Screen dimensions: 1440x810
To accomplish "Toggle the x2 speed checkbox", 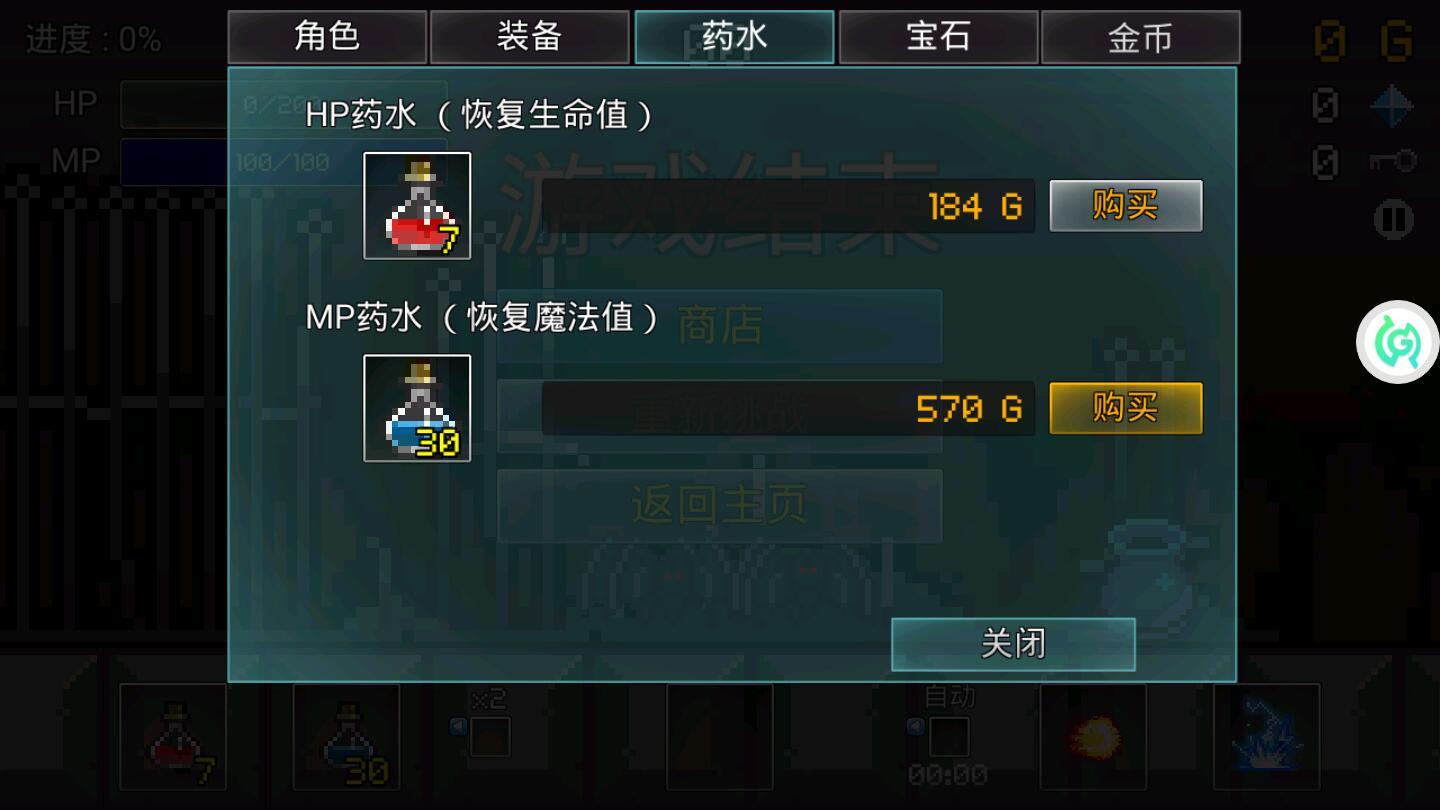I will (x=490, y=737).
